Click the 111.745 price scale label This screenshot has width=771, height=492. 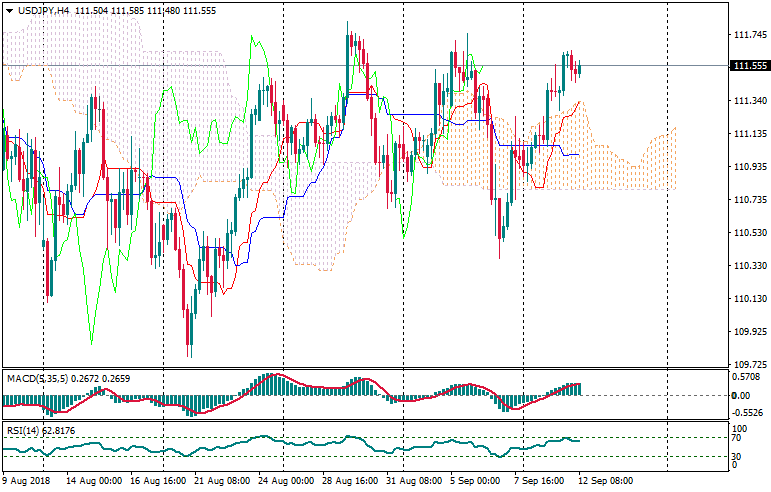(x=749, y=34)
